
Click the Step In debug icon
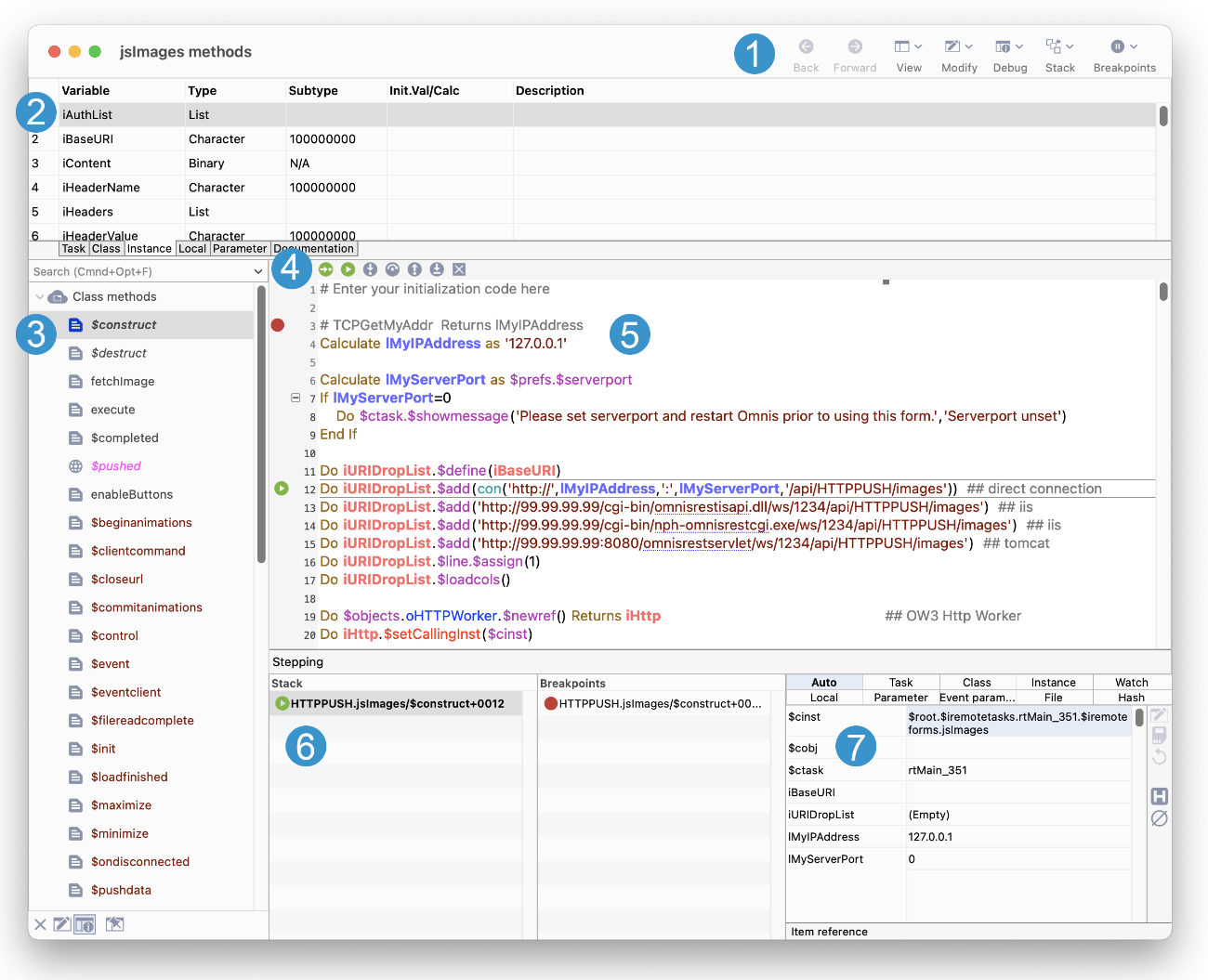370,269
